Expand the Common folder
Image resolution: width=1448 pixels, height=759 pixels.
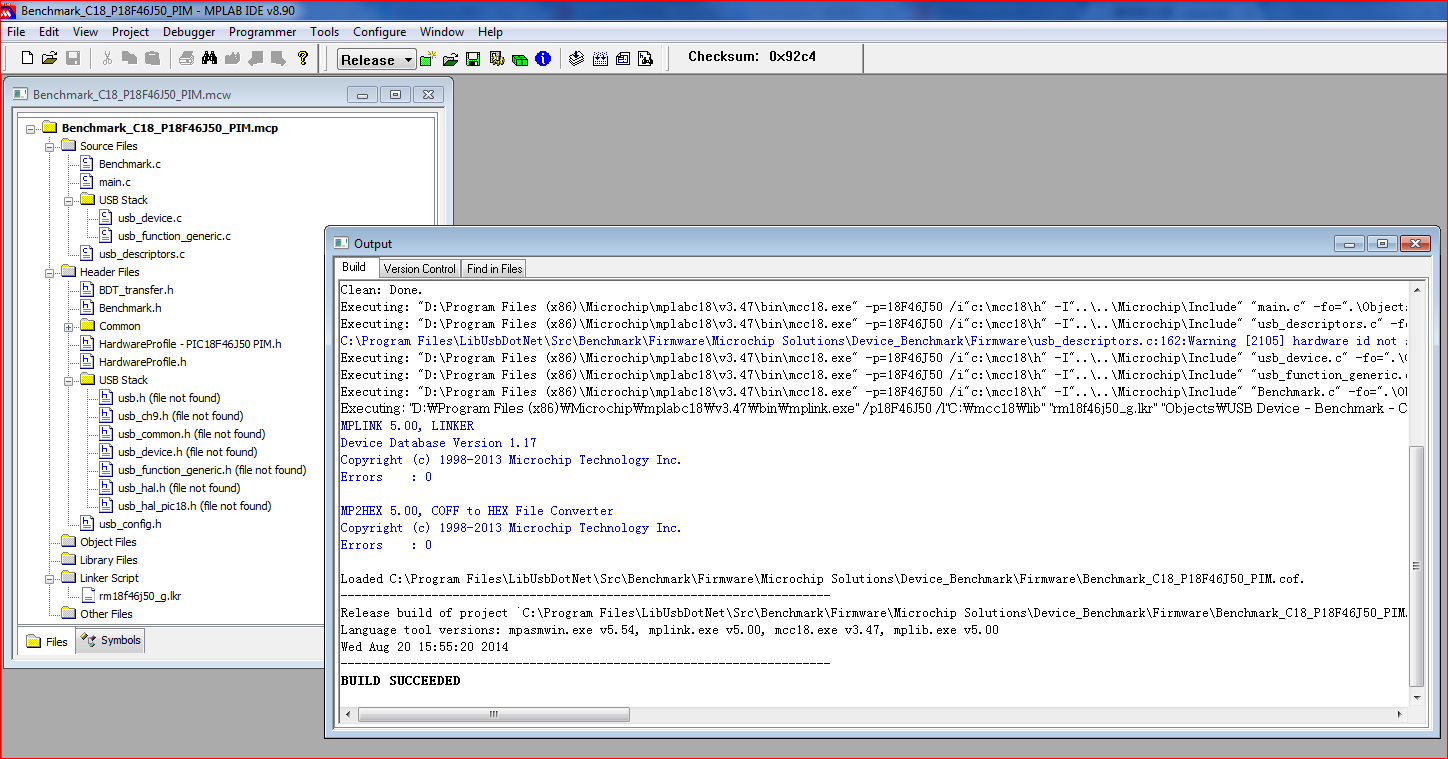68,326
